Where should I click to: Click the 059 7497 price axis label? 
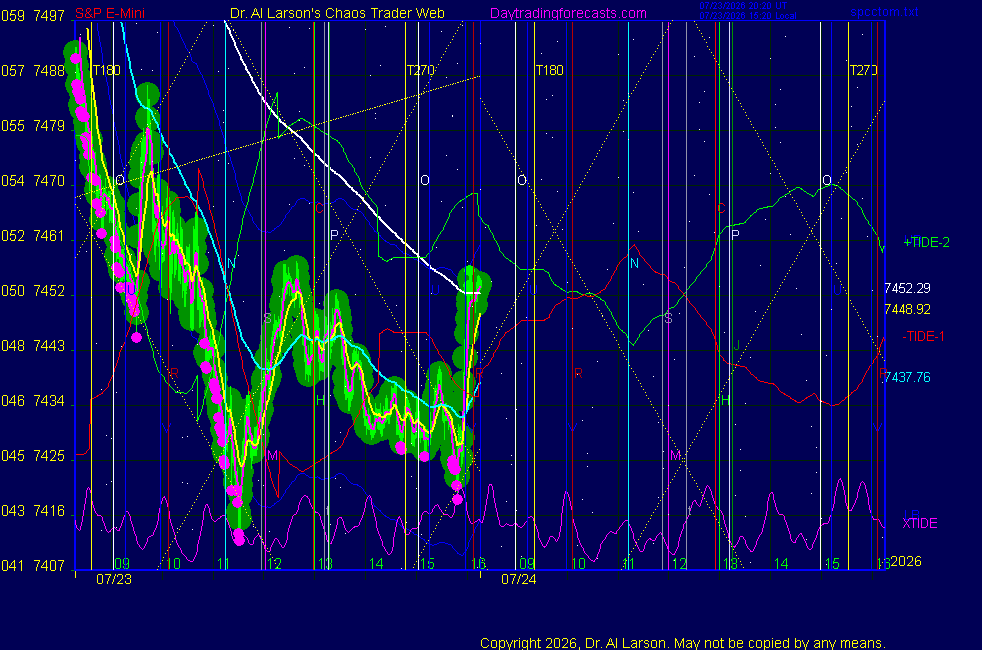coord(33,16)
